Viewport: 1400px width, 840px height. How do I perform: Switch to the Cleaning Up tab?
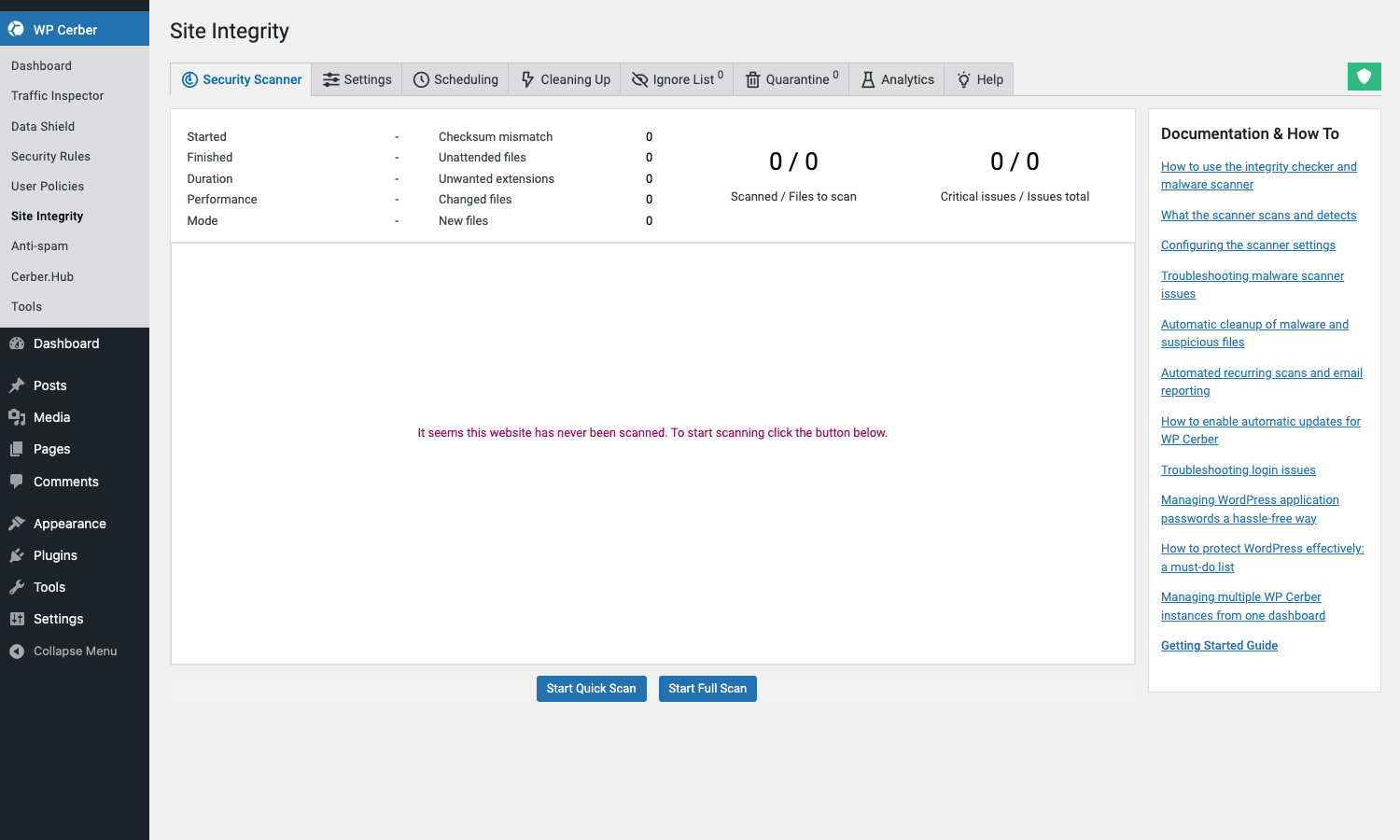point(565,79)
